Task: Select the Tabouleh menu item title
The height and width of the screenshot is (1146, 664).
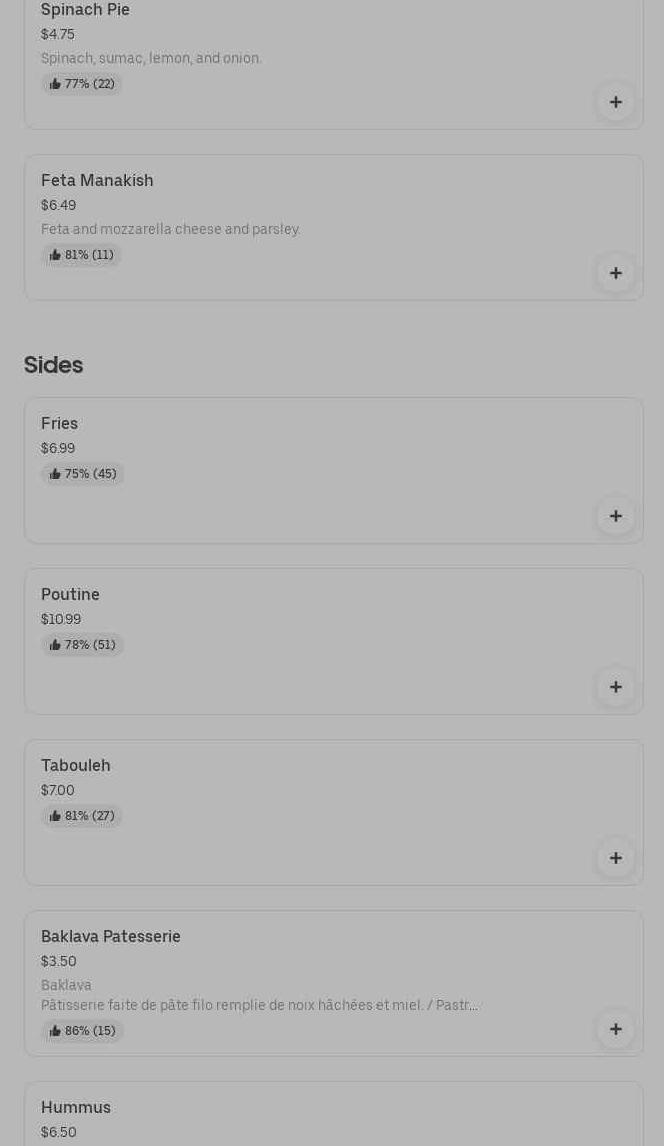Action: 76,766
